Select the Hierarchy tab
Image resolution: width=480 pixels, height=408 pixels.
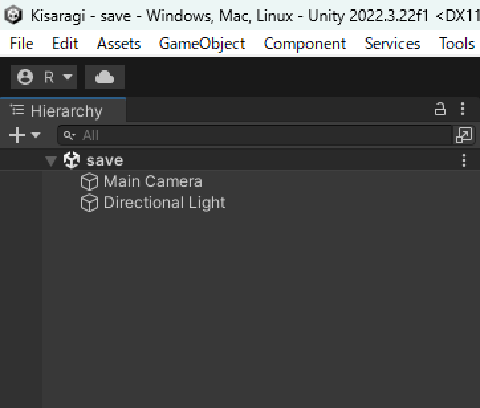pyautogui.click(x=63, y=110)
